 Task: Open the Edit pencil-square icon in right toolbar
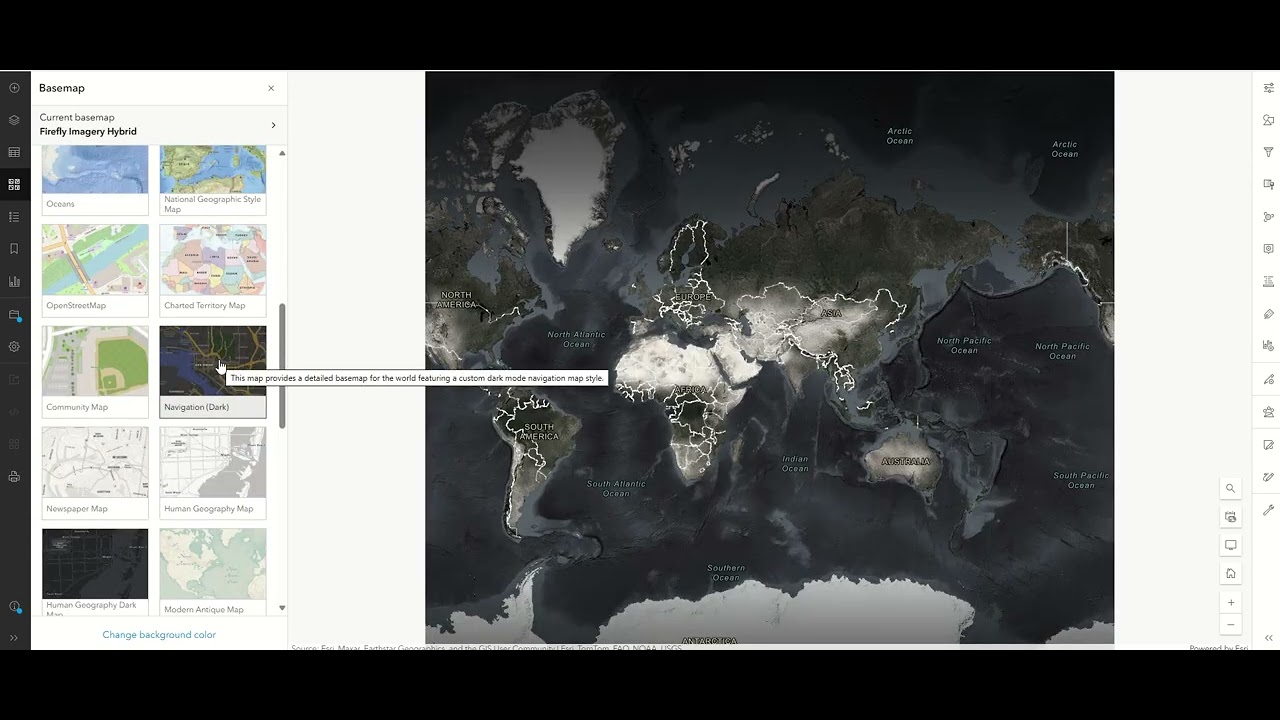(1269, 444)
